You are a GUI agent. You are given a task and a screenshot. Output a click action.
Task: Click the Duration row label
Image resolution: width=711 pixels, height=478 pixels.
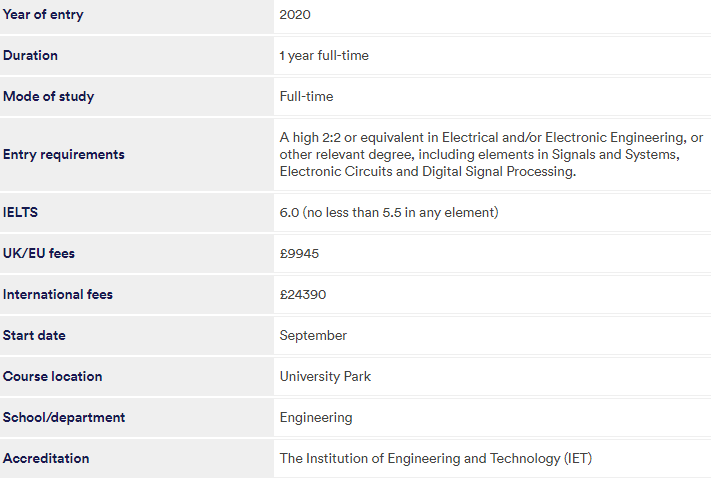click(30, 55)
